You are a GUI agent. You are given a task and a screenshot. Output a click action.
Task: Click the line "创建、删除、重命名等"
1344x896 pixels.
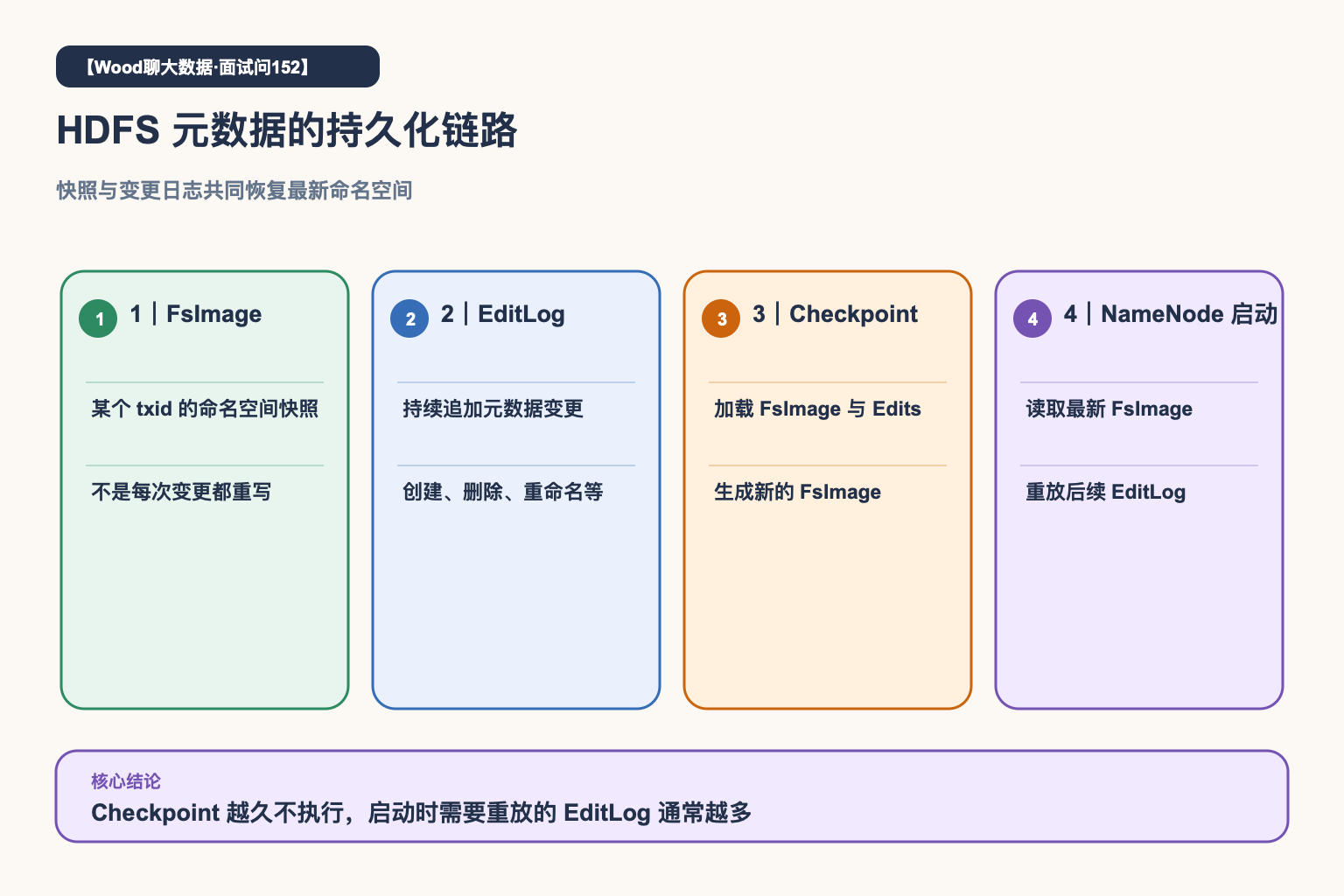(503, 492)
